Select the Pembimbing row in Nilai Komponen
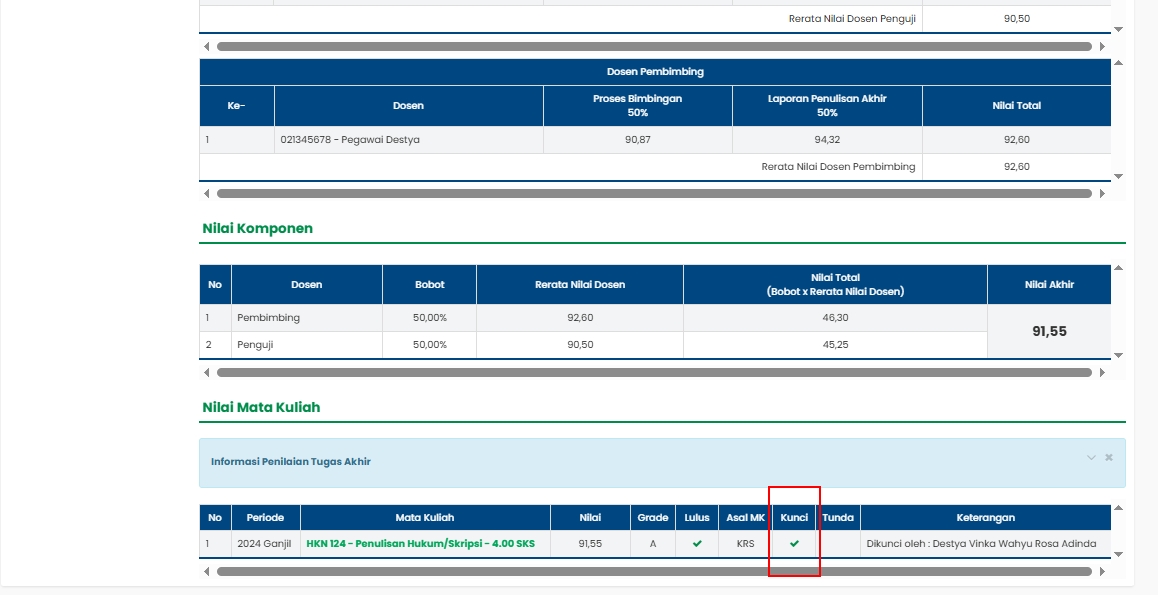1158x595 pixels. click(x=268, y=318)
